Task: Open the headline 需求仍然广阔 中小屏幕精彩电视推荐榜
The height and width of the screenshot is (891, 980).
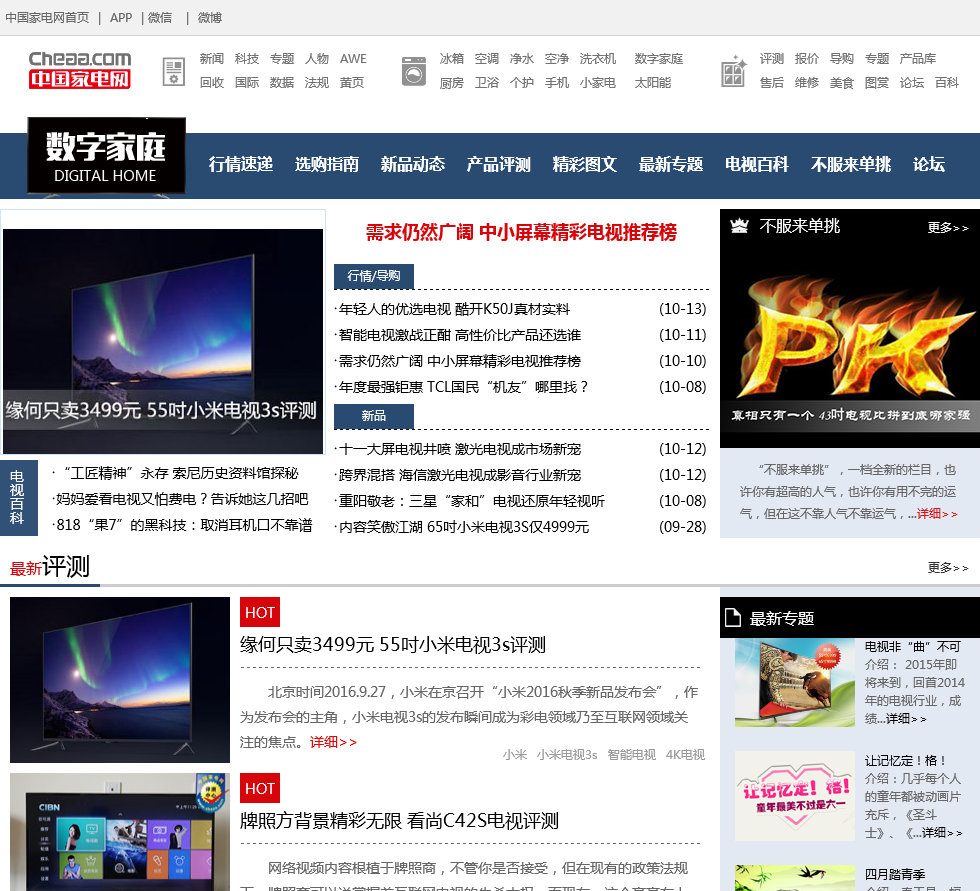Action: [521, 232]
